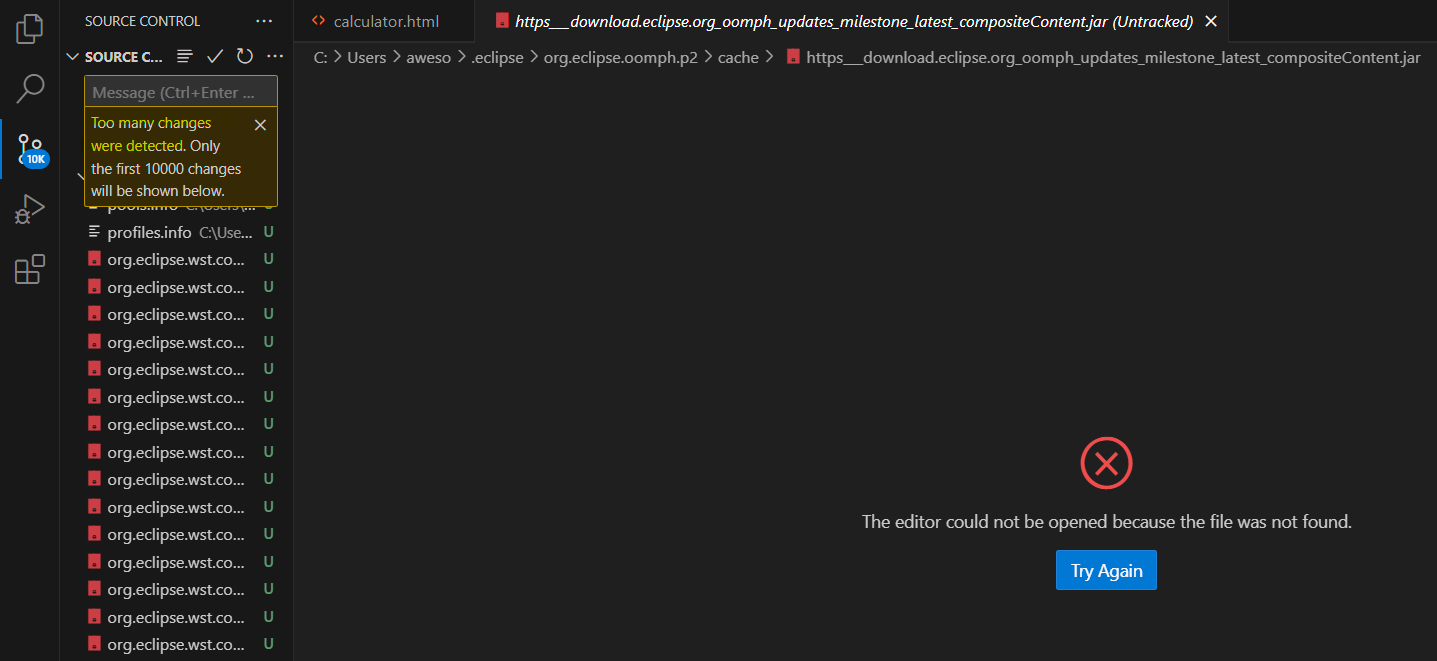Open the Extensions view

coord(30,270)
